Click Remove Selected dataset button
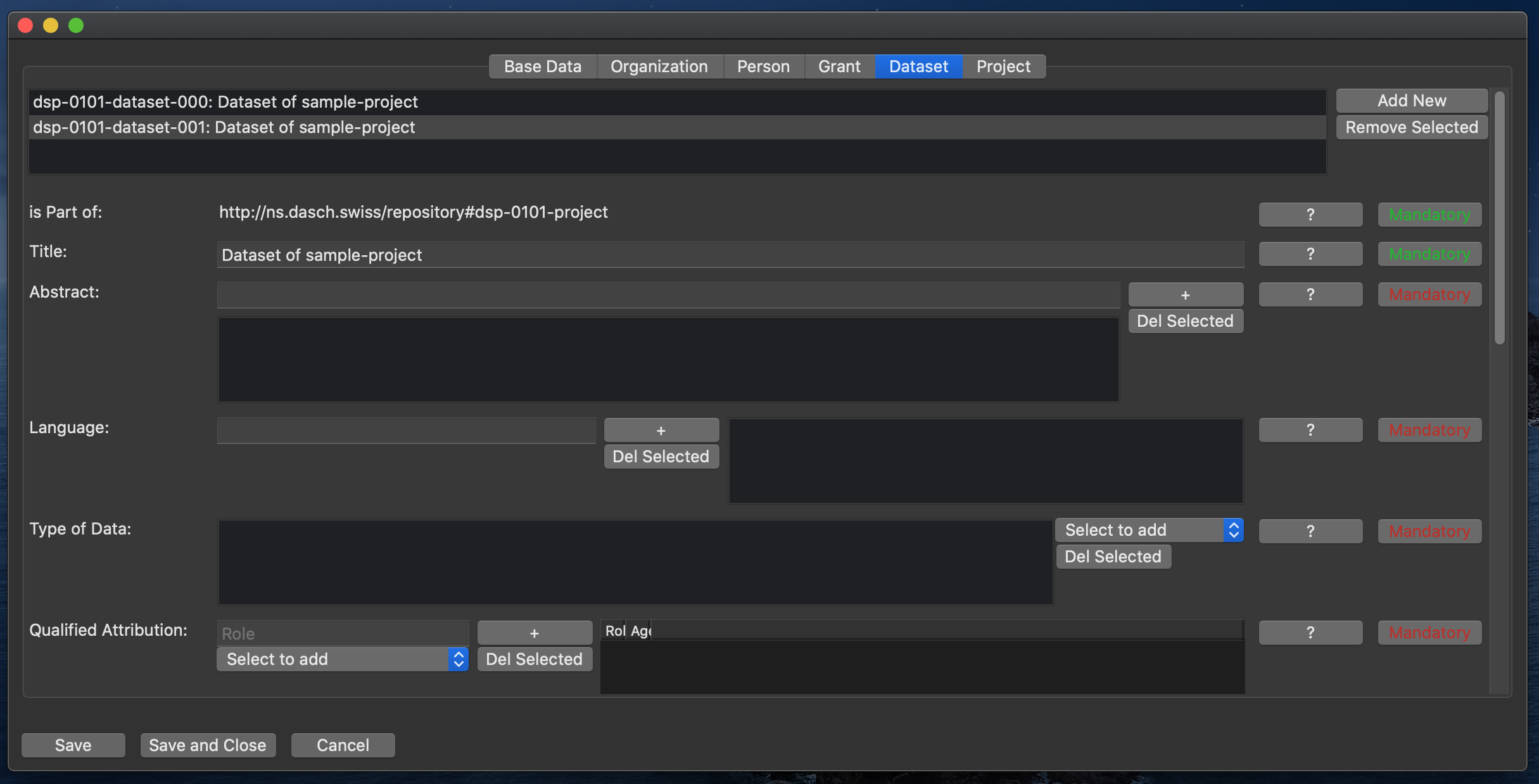This screenshot has width=1539, height=784. (1412, 127)
